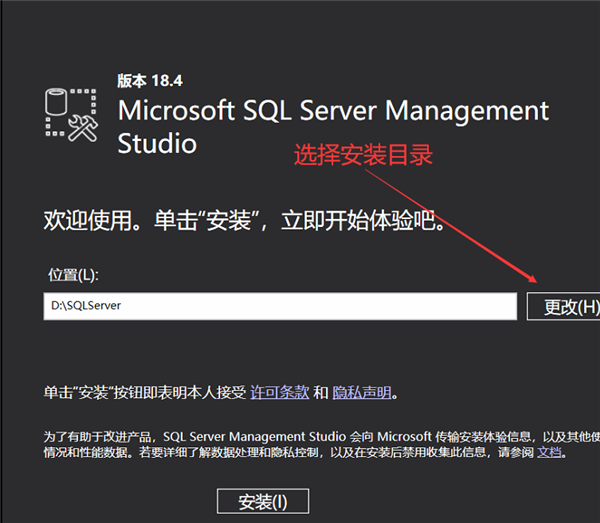
Task: Click the word Studio in the title
Action: click(157, 143)
